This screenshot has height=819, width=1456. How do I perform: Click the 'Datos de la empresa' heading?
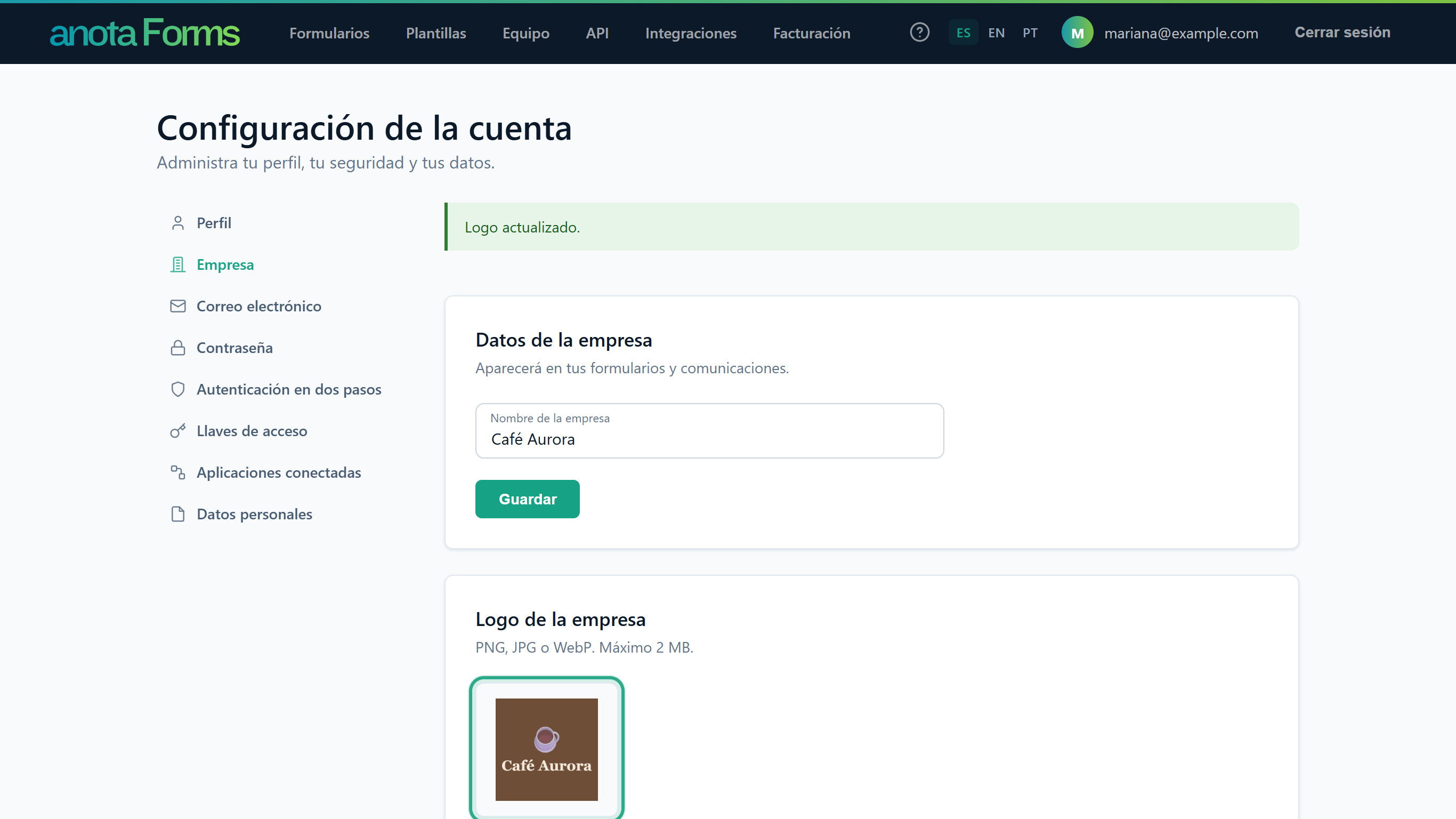pos(563,340)
